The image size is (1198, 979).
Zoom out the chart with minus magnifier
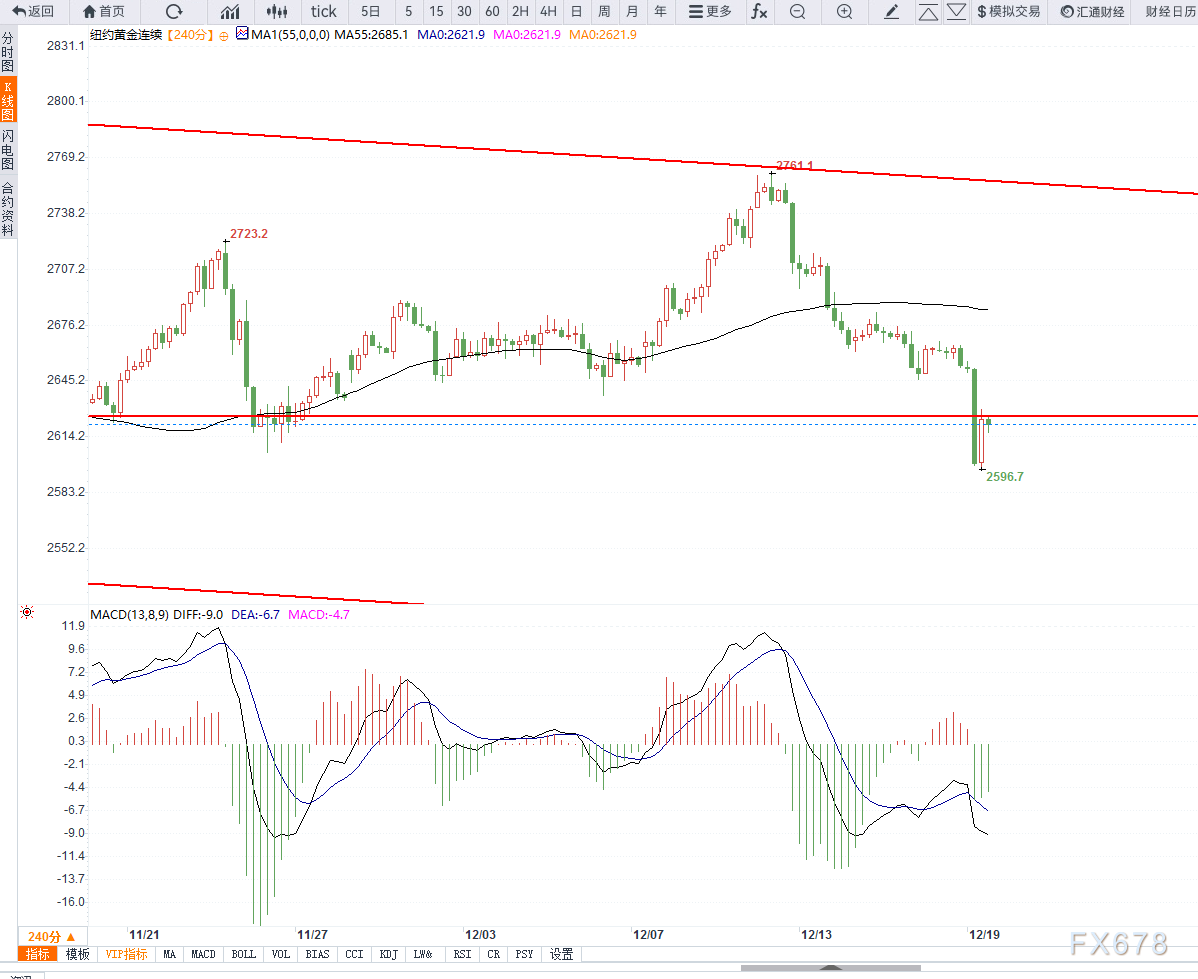tap(797, 12)
